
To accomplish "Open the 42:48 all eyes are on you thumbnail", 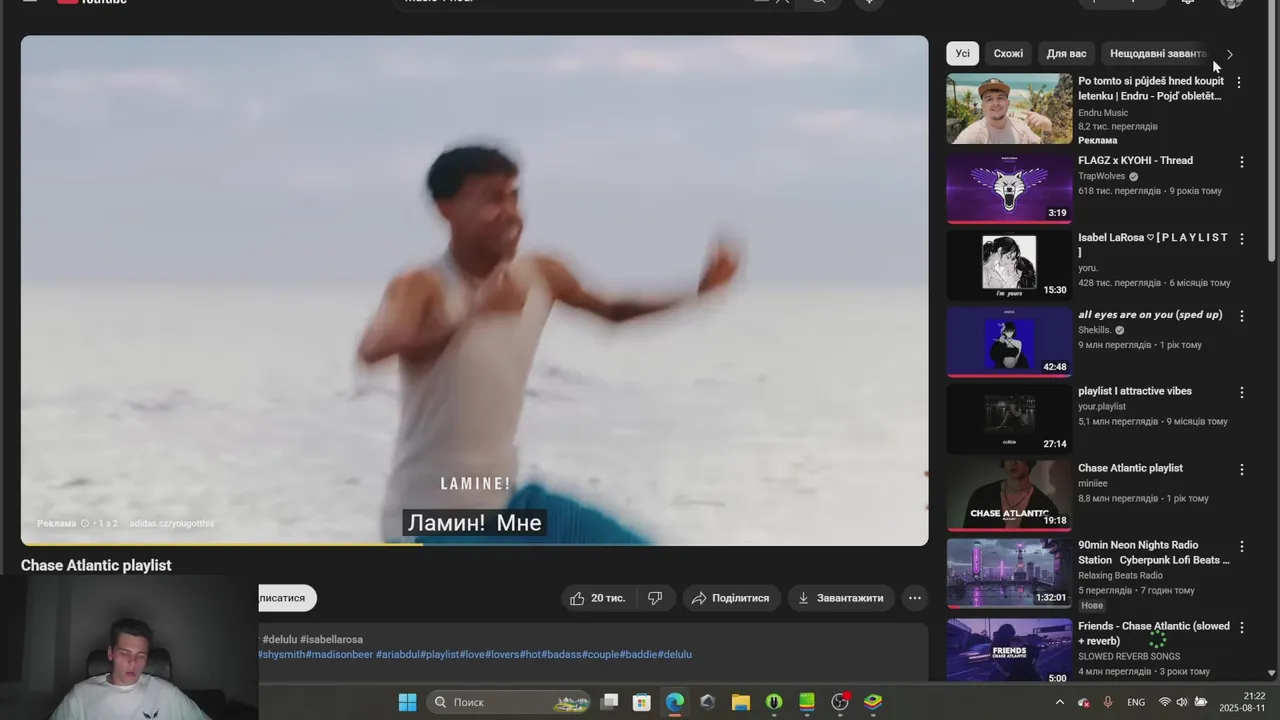I will pos(1009,342).
